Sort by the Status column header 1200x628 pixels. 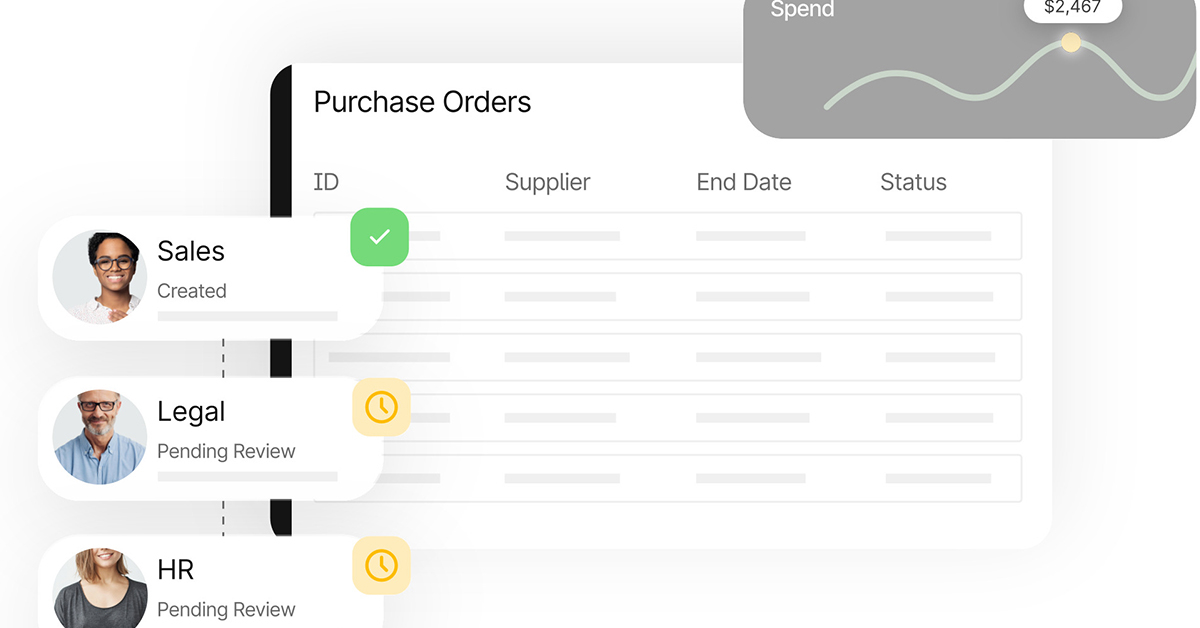(x=913, y=182)
